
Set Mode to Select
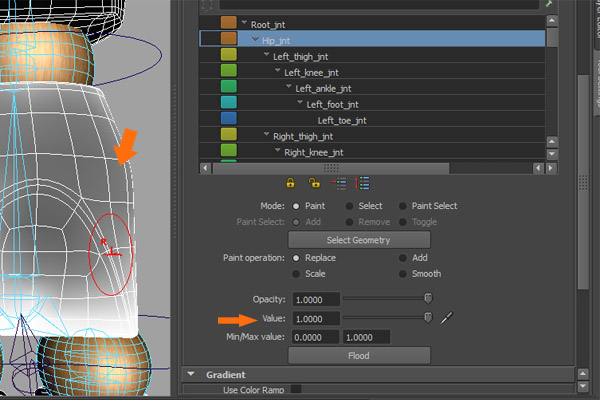[350, 206]
